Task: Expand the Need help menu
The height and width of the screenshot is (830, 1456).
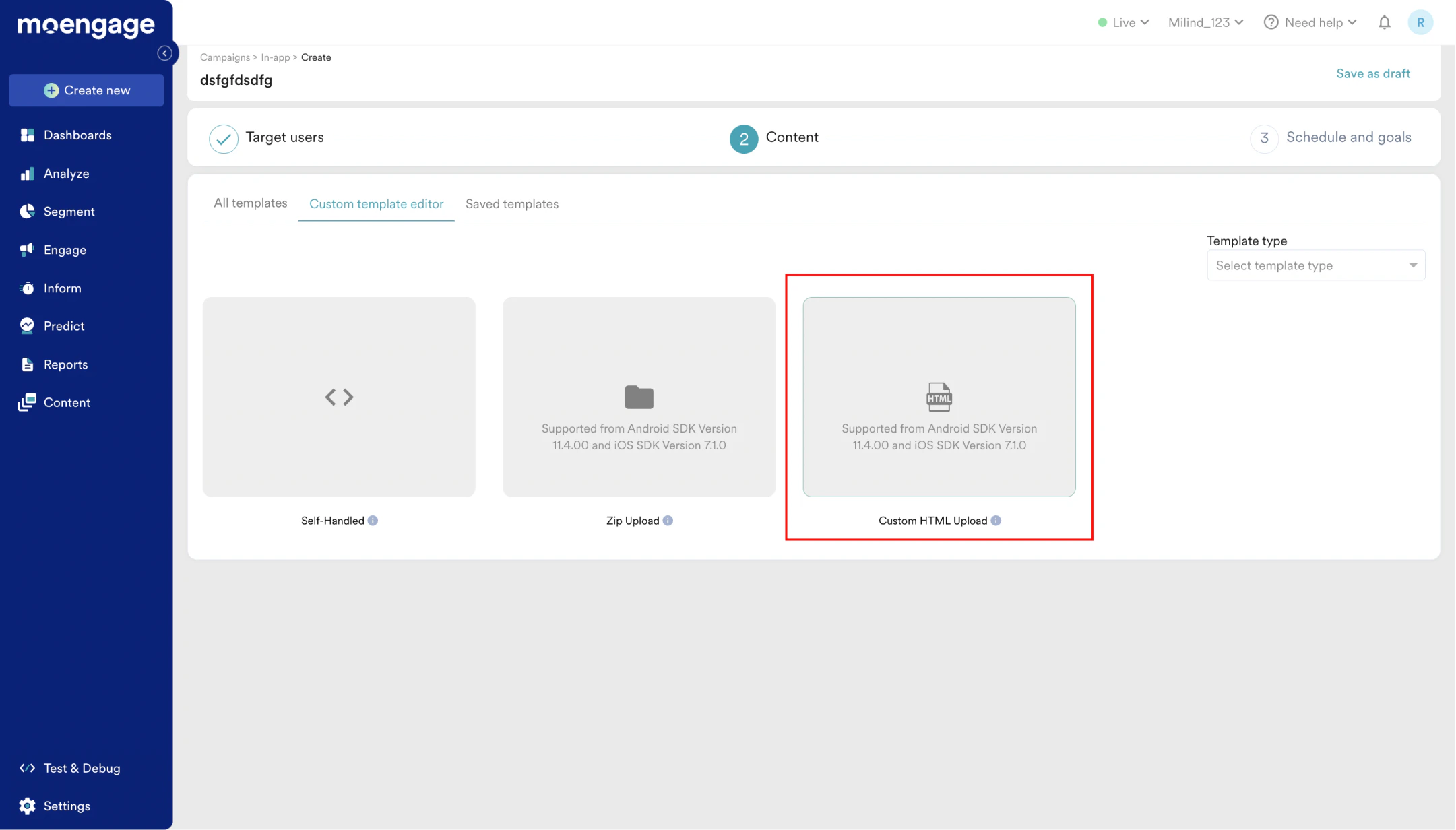Action: (x=1310, y=23)
